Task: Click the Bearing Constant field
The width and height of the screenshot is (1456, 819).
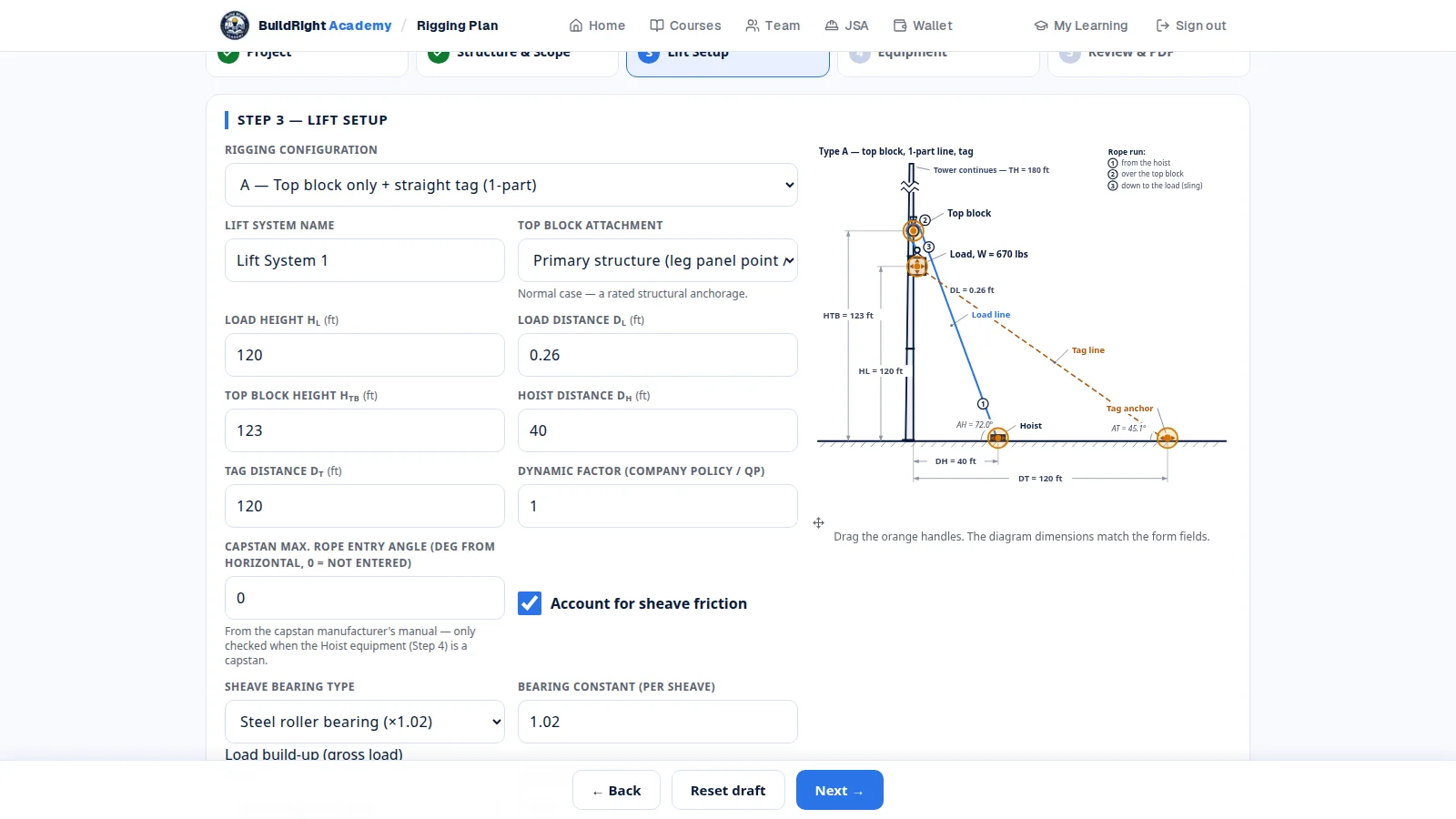Action: tap(658, 722)
